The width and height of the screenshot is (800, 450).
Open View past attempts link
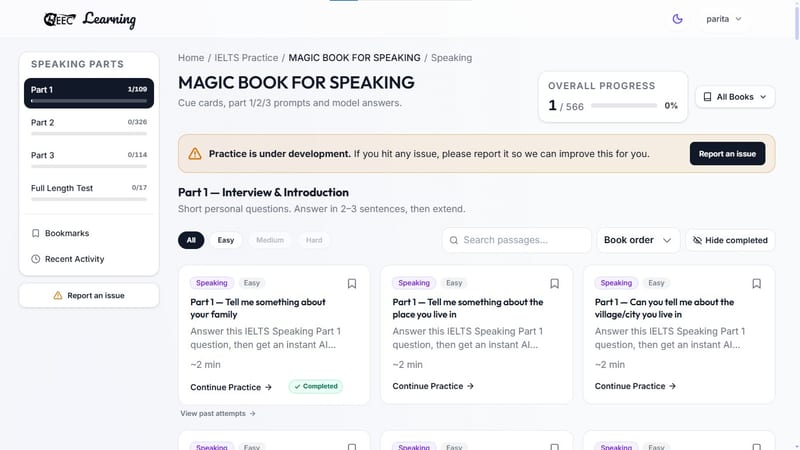[x=218, y=413]
